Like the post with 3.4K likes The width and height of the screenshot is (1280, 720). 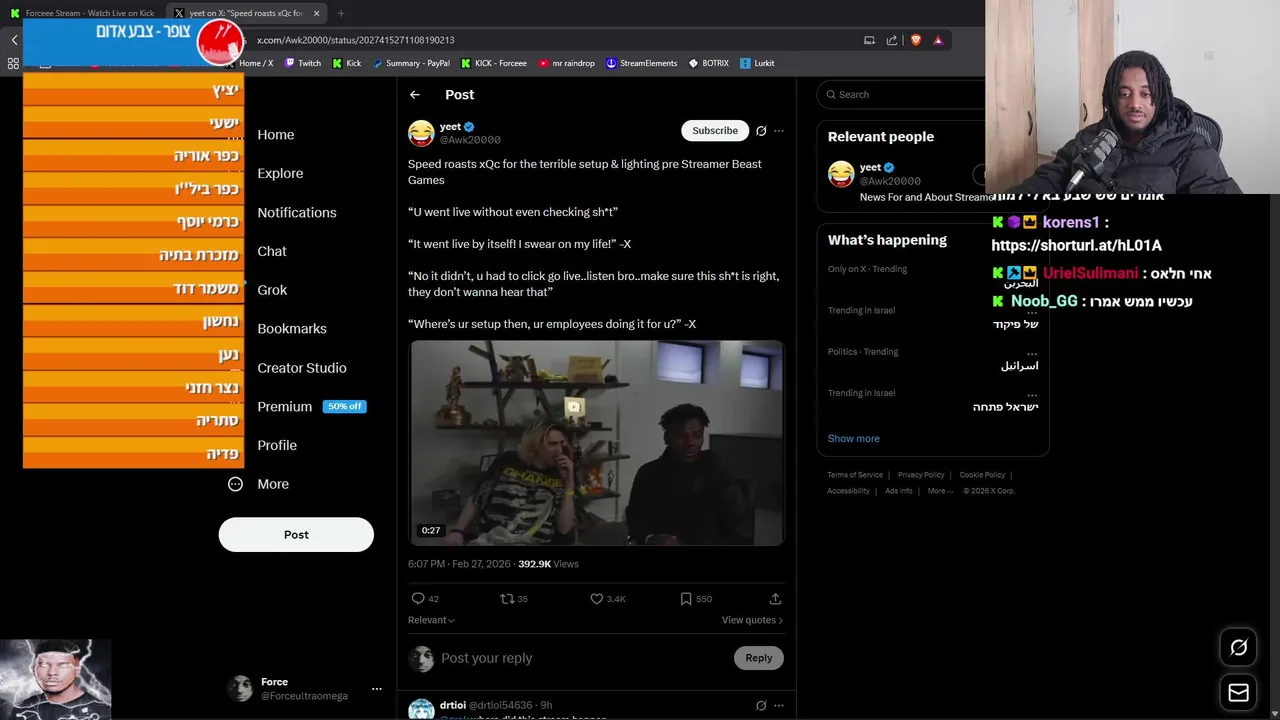(597, 599)
